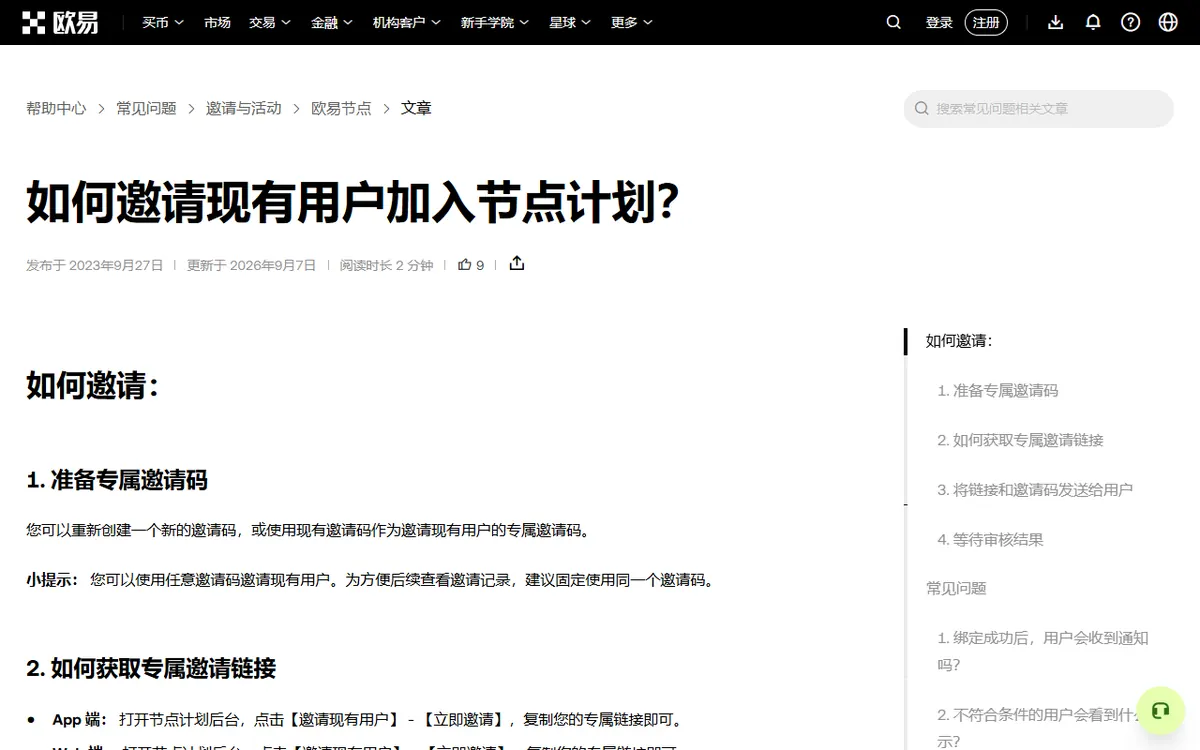
Task: Click the help question mark icon
Action: click(1130, 22)
